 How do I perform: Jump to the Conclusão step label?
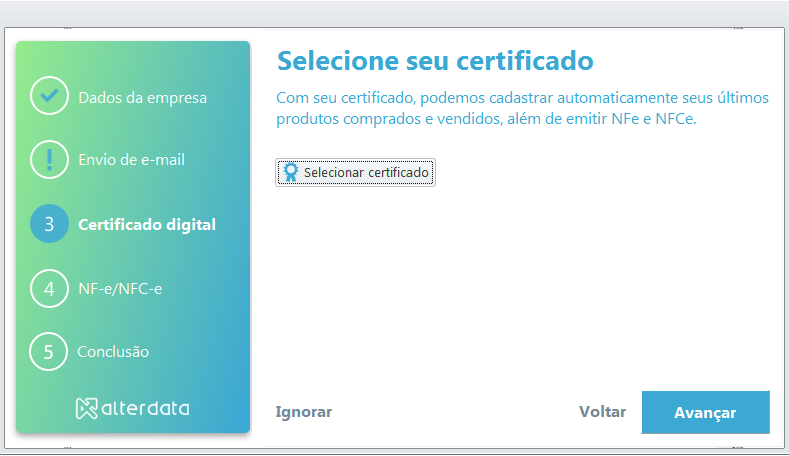113,351
